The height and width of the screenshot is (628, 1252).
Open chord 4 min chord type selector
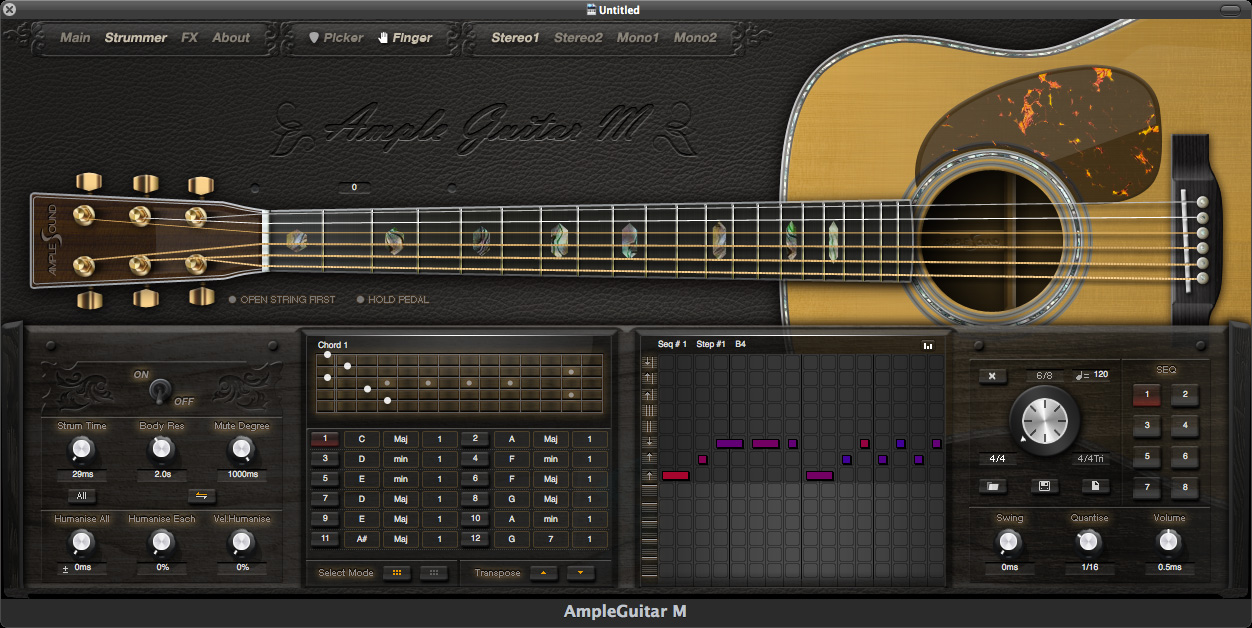pos(551,459)
